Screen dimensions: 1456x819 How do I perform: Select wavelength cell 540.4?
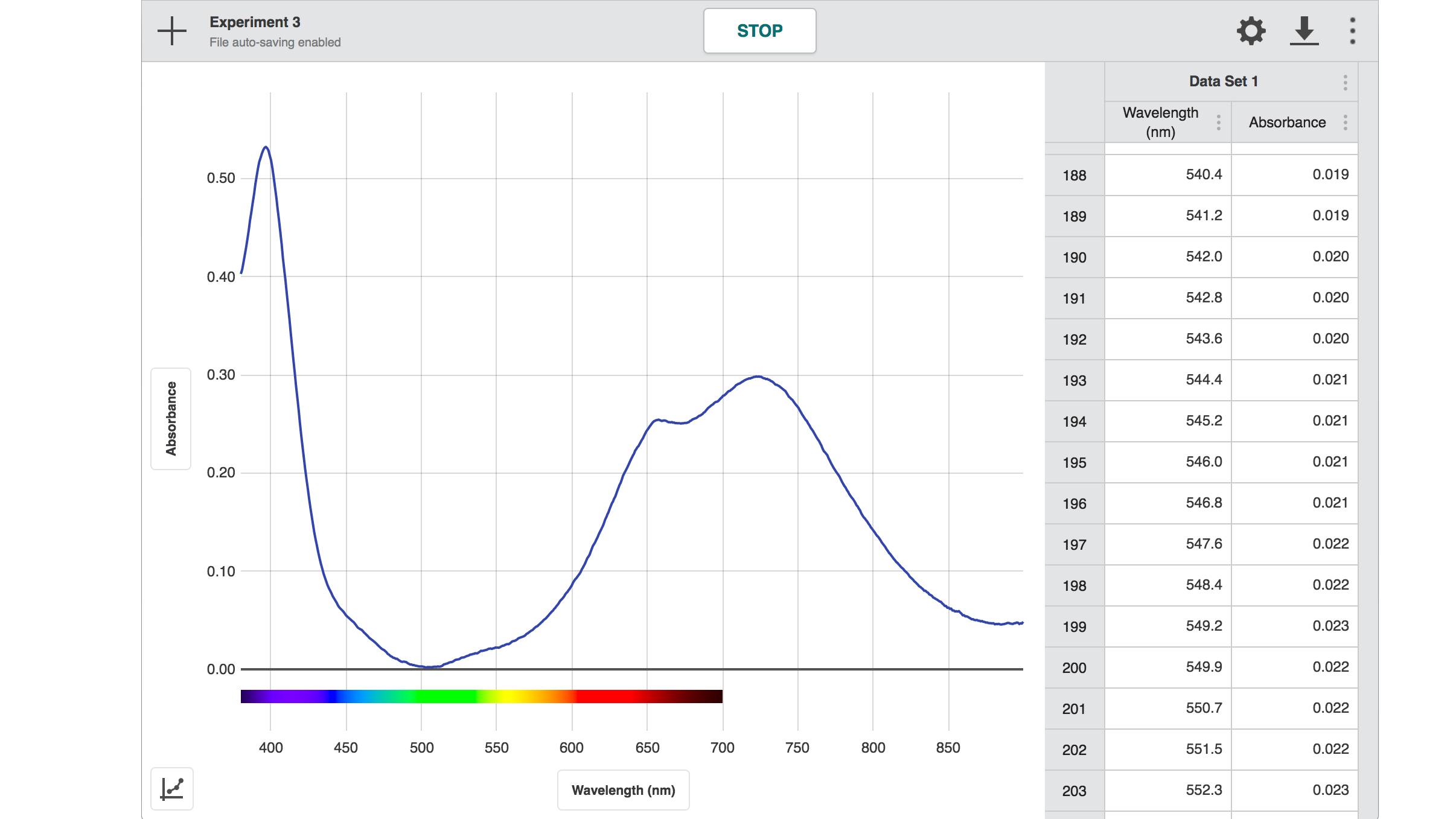(1168, 174)
